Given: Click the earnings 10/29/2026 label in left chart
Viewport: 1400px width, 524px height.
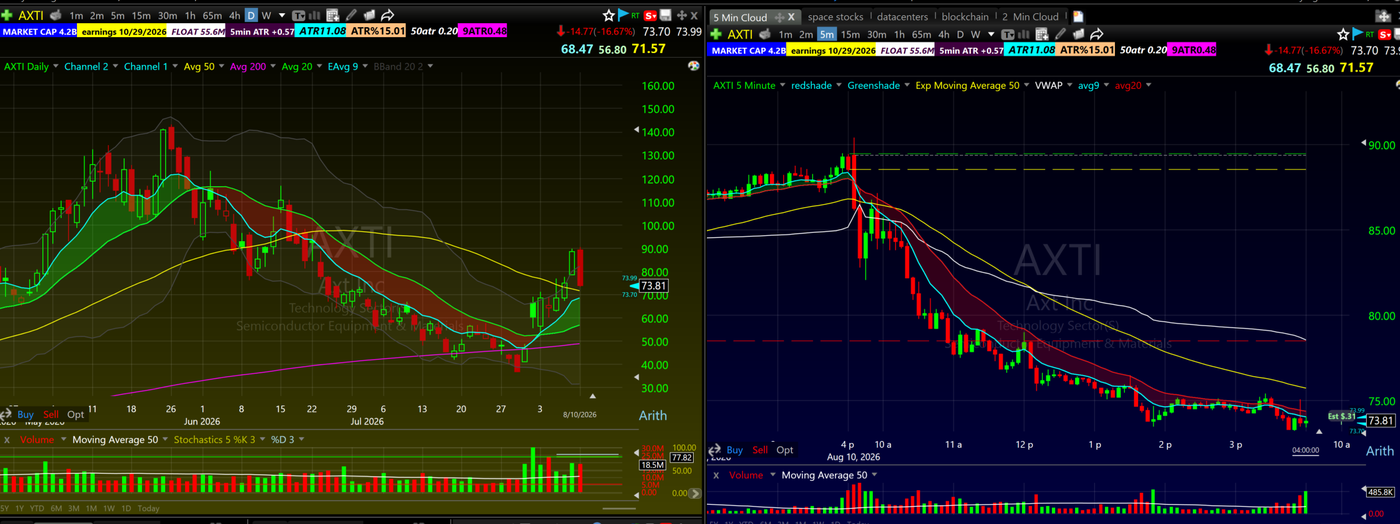Looking at the screenshot, I should click(121, 32).
